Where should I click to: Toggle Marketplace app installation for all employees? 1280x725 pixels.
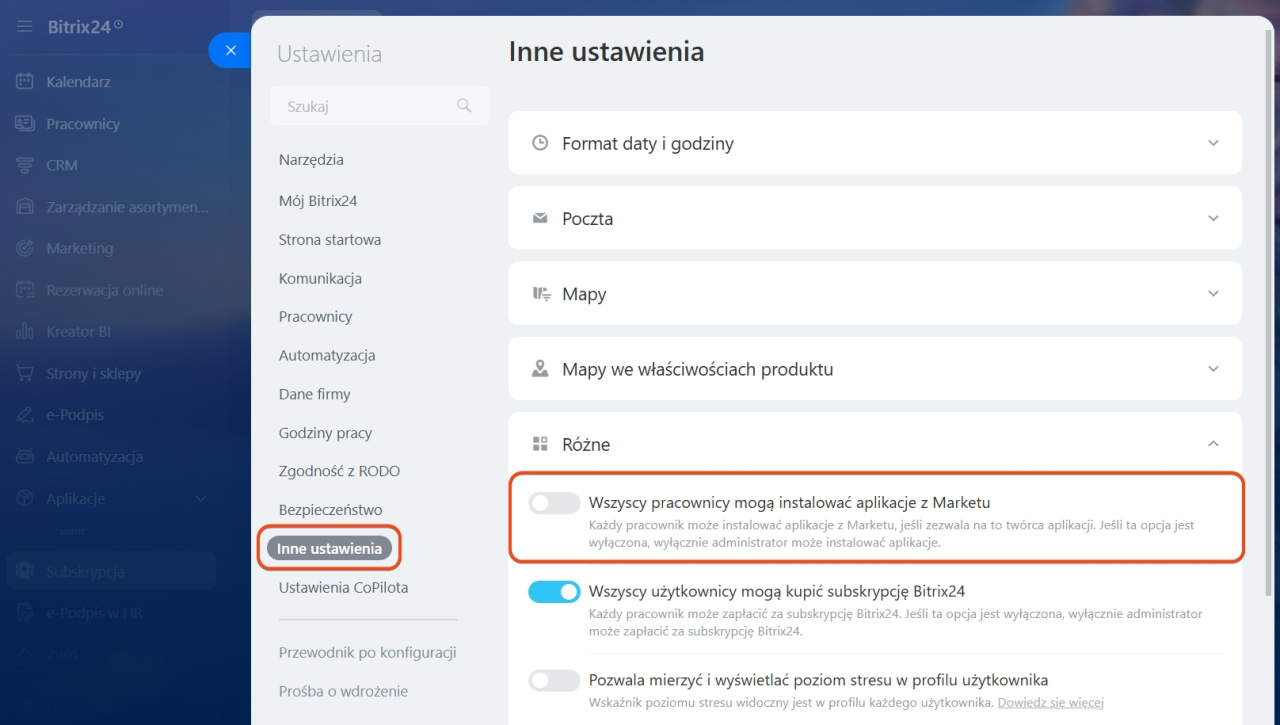pyautogui.click(x=554, y=503)
